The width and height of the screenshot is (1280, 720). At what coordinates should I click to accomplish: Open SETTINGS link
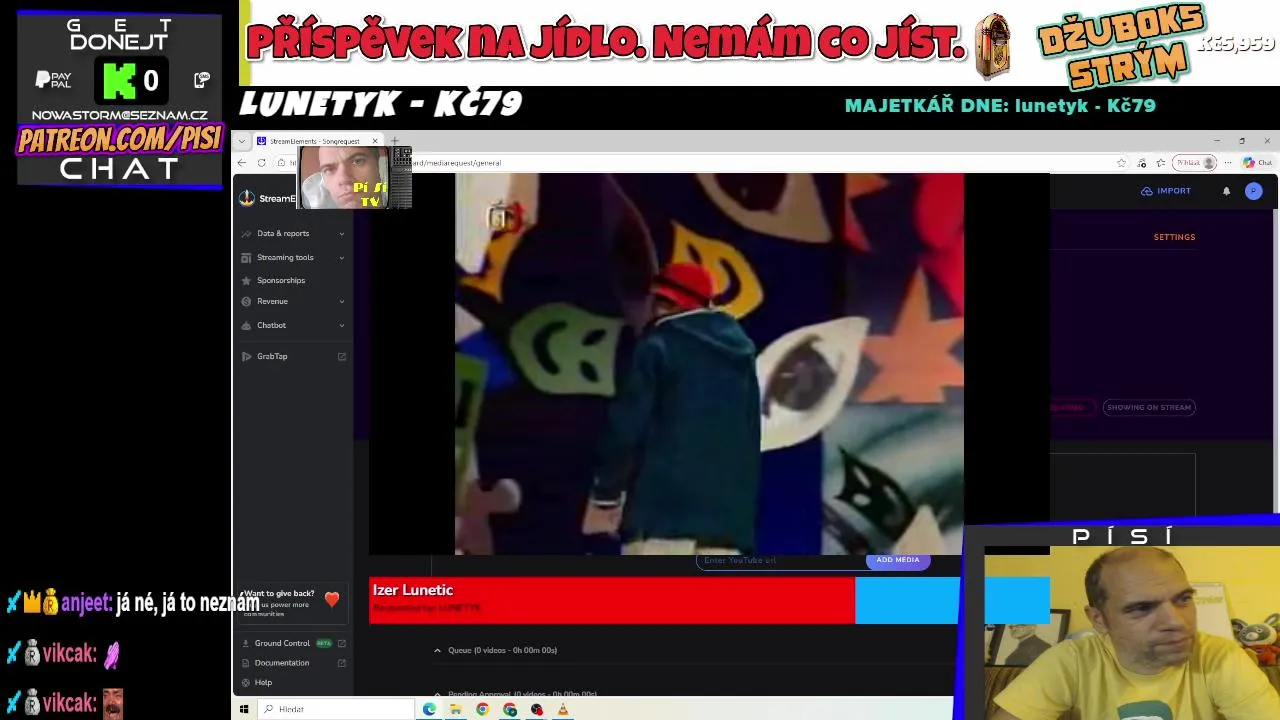[1175, 238]
